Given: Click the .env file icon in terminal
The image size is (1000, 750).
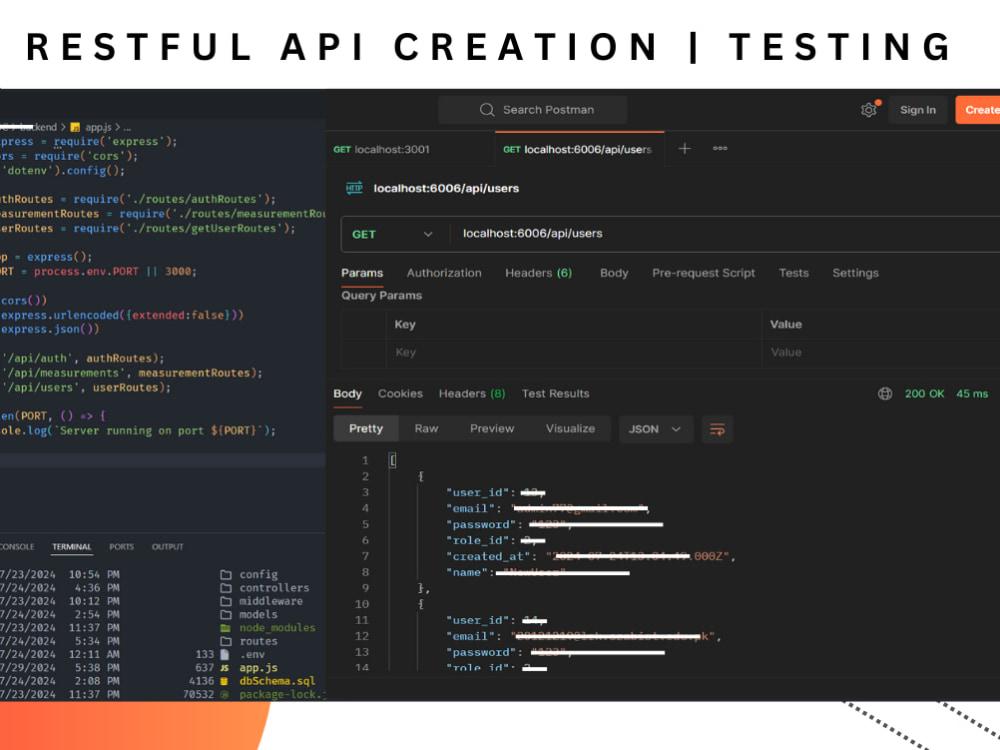Looking at the screenshot, I should (x=224, y=654).
